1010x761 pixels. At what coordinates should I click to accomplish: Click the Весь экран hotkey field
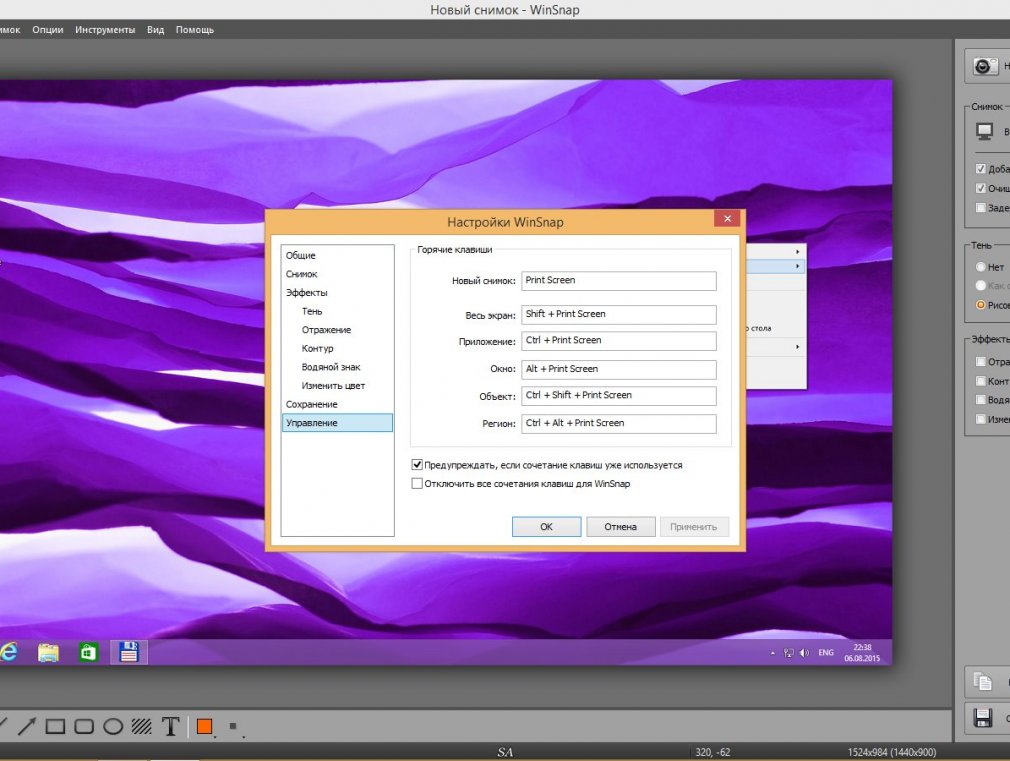coord(618,314)
